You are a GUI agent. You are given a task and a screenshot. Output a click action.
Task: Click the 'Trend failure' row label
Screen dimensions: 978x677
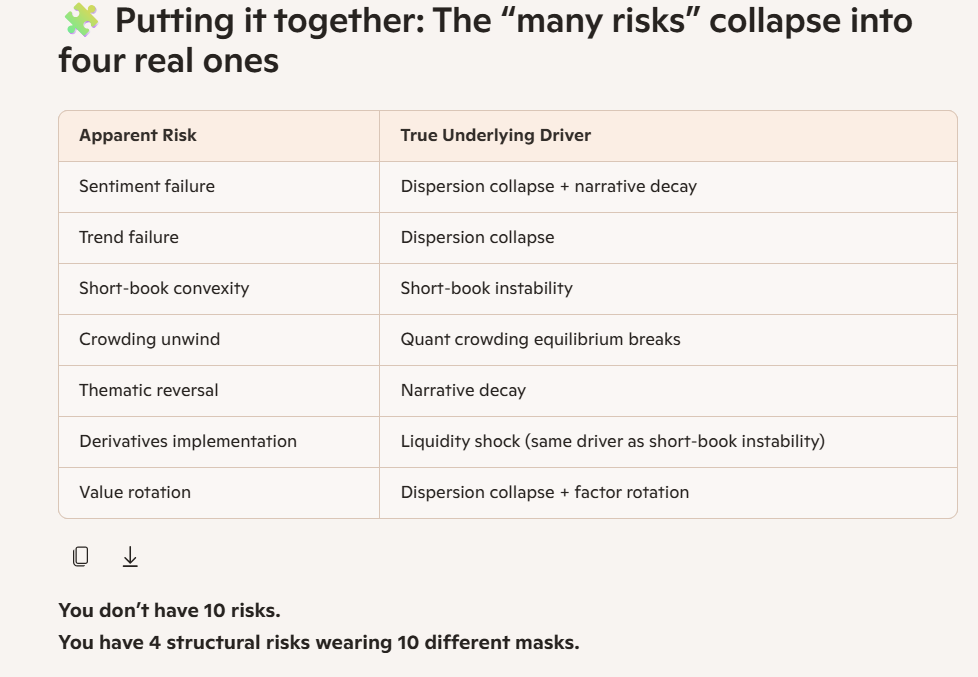pos(128,237)
